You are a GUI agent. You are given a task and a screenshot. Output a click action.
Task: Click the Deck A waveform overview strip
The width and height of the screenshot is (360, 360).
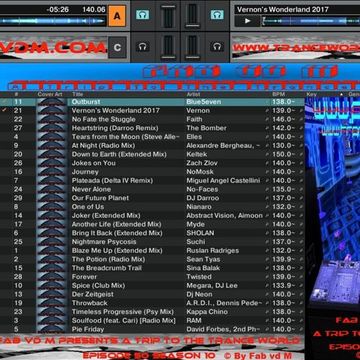tap(53, 21)
